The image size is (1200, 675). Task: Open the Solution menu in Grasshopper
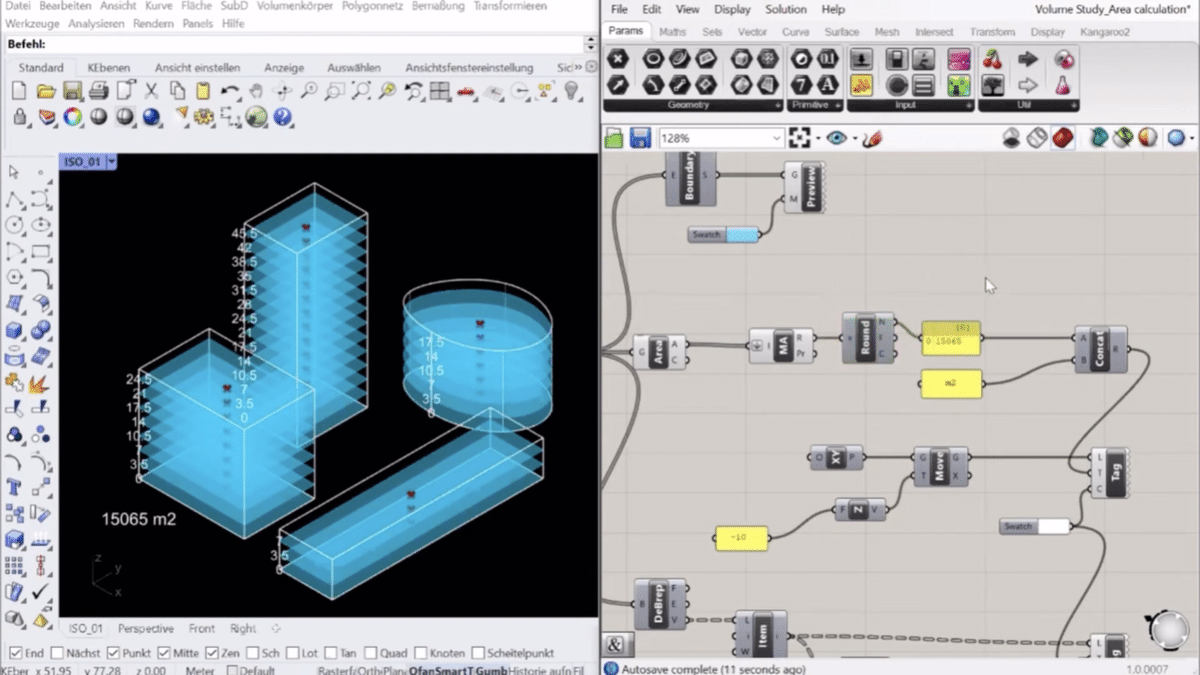coord(785,9)
